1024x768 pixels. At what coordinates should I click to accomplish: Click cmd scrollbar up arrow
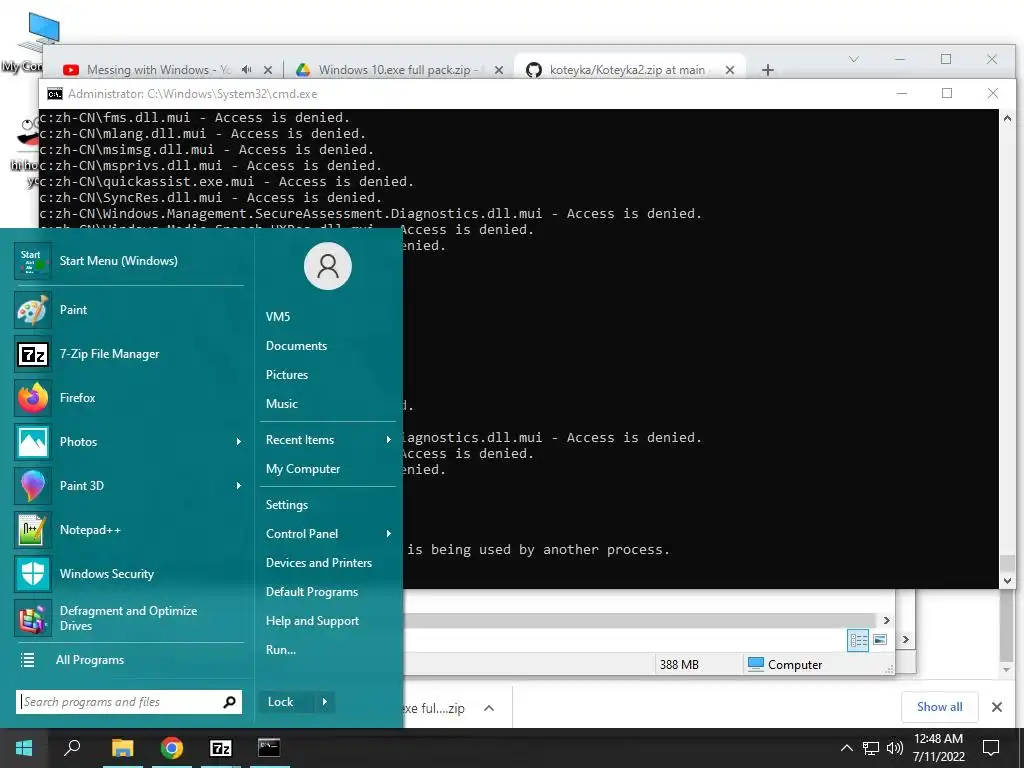click(1007, 119)
